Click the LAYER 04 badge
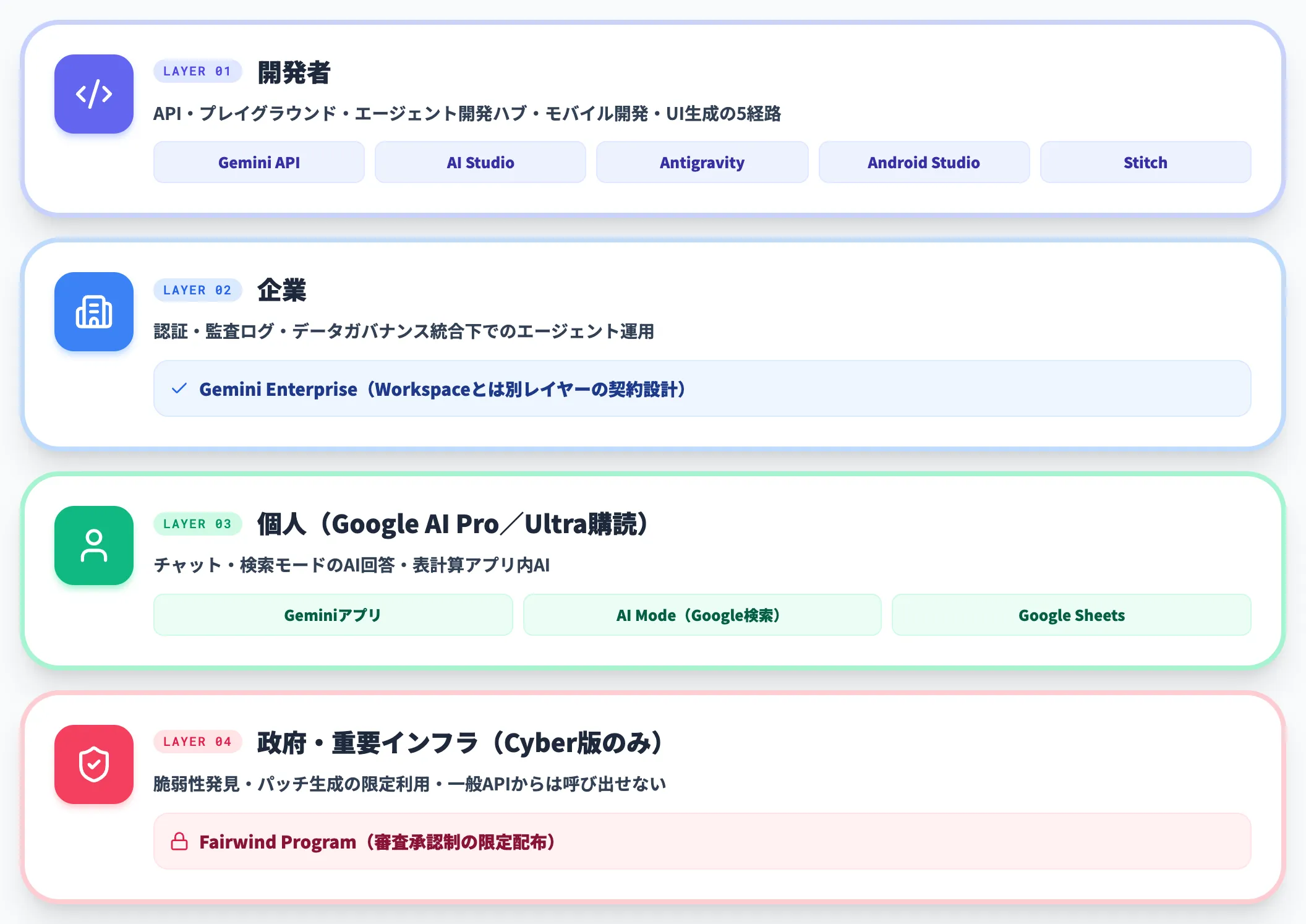Image resolution: width=1306 pixels, height=924 pixels. coord(197,742)
